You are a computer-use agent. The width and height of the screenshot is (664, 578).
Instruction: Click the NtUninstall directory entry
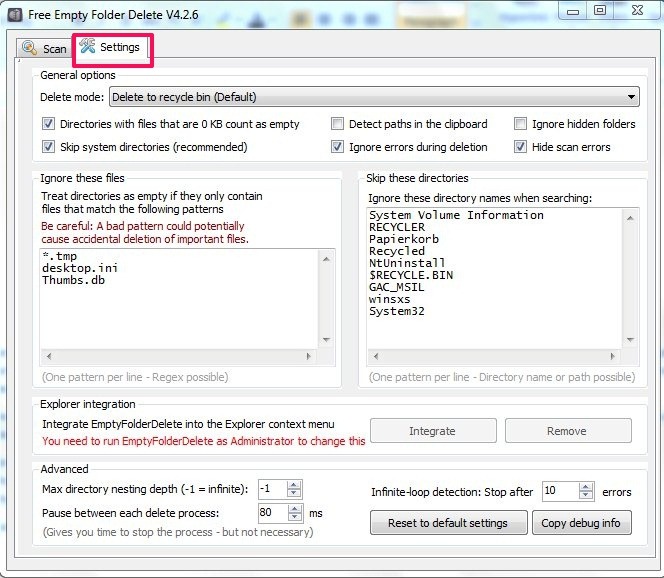(x=407, y=263)
